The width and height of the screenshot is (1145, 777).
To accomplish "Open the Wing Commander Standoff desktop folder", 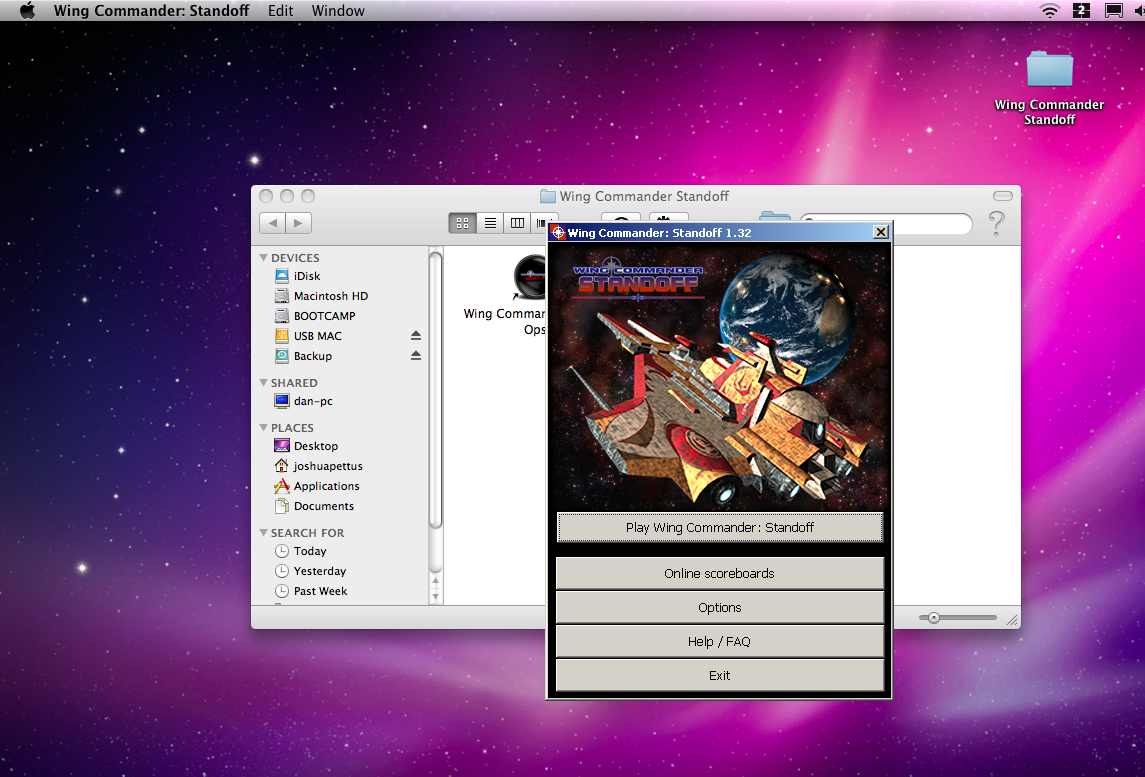I will [x=1049, y=70].
